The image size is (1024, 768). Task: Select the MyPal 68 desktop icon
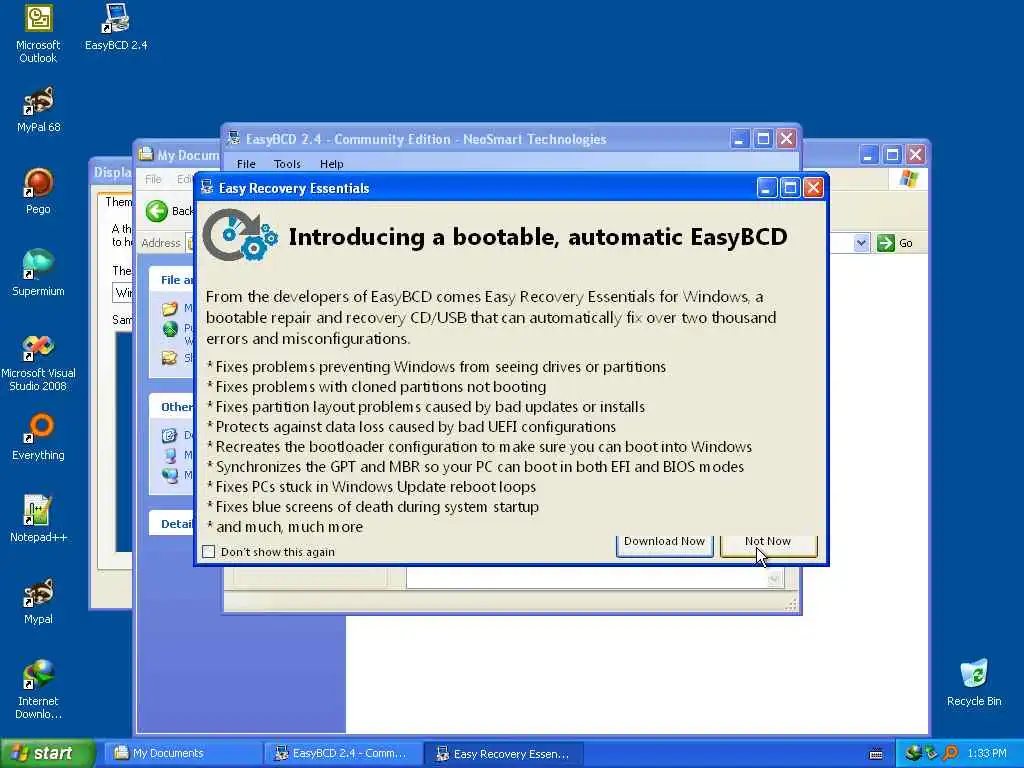click(x=38, y=110)
